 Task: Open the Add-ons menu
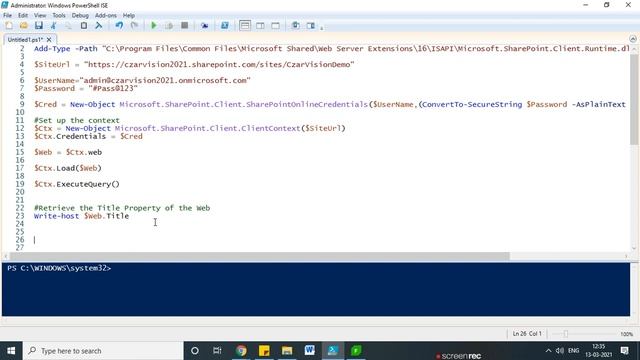click(106, 16)
